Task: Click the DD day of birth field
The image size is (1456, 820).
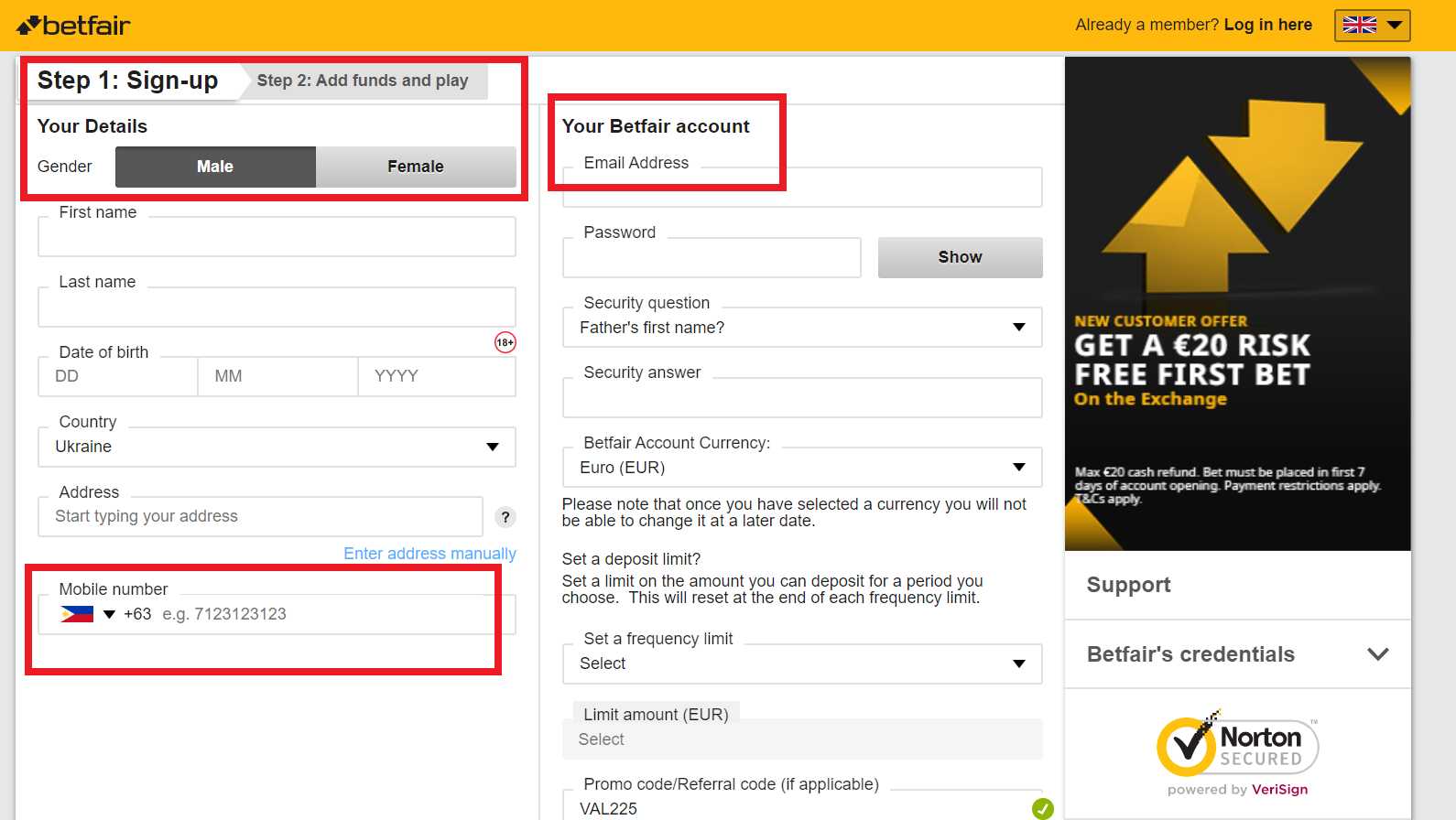Action: pyautogui.click(x=118, y=376)
